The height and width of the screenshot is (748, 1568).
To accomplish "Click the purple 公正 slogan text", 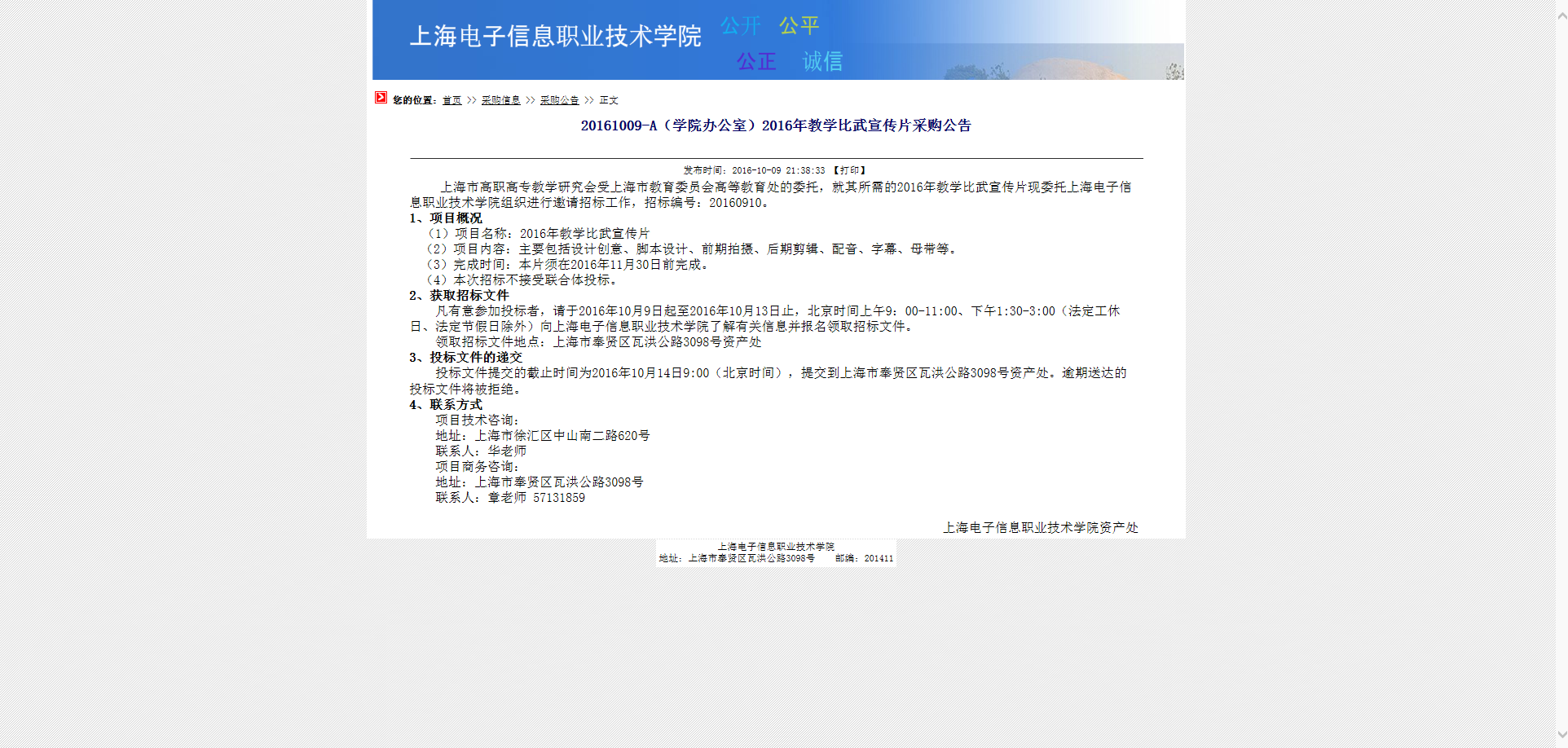I will [x=756, y=61].
